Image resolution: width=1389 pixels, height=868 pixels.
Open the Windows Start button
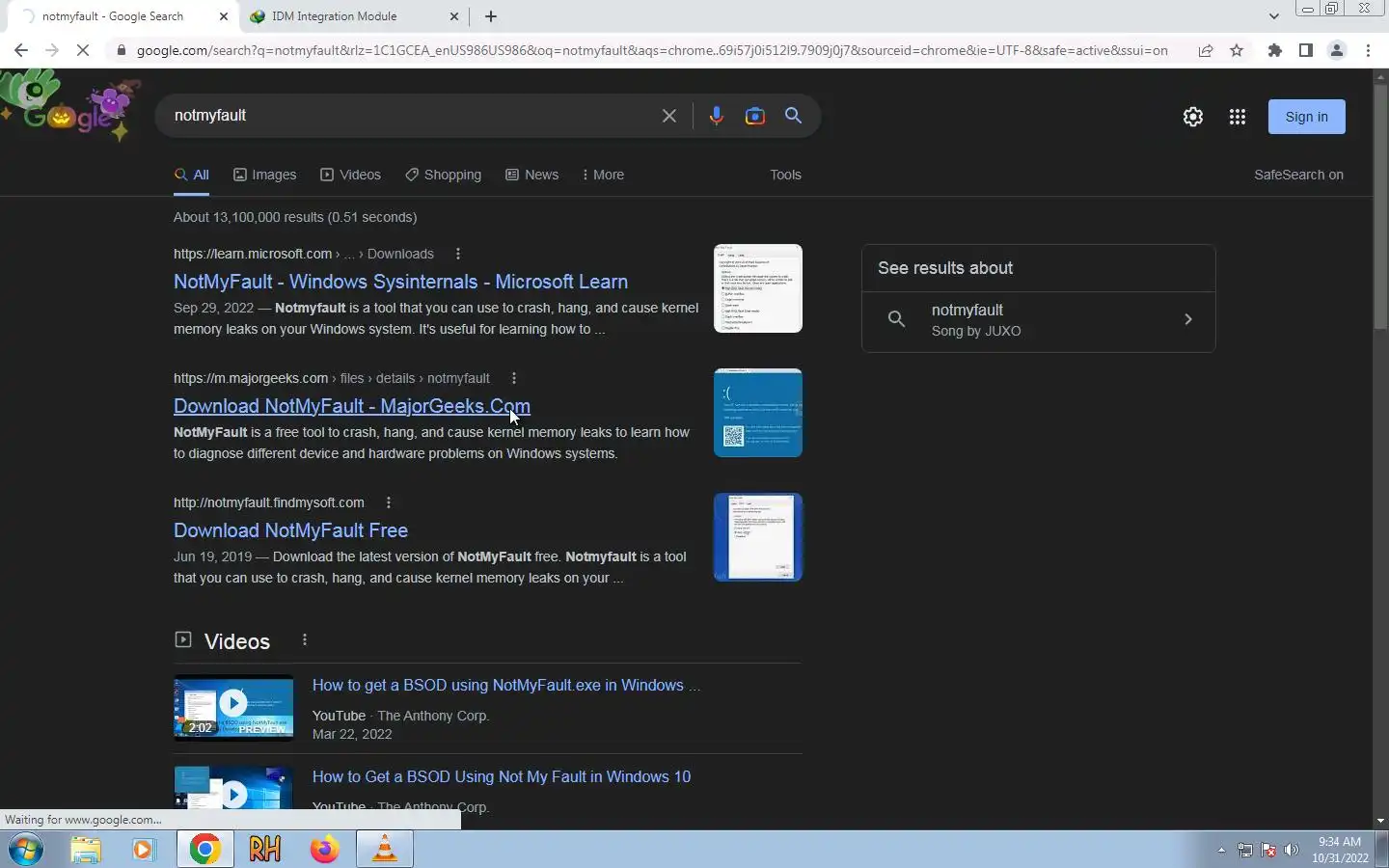(26, 850)
